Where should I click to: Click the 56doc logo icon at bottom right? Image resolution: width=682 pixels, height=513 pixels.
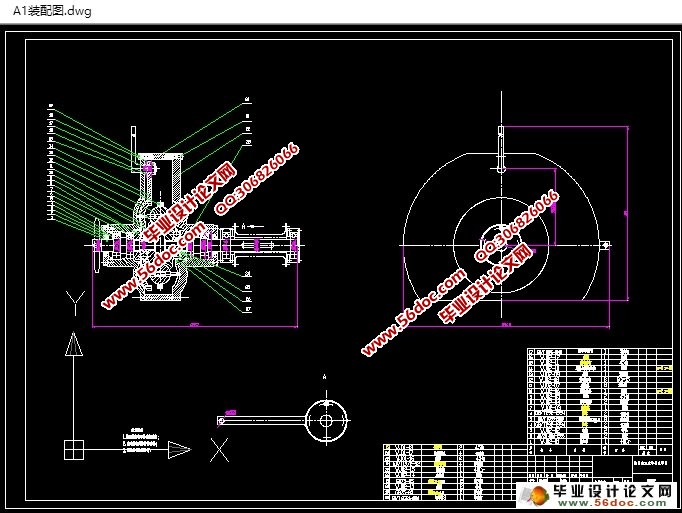point(532,494)
